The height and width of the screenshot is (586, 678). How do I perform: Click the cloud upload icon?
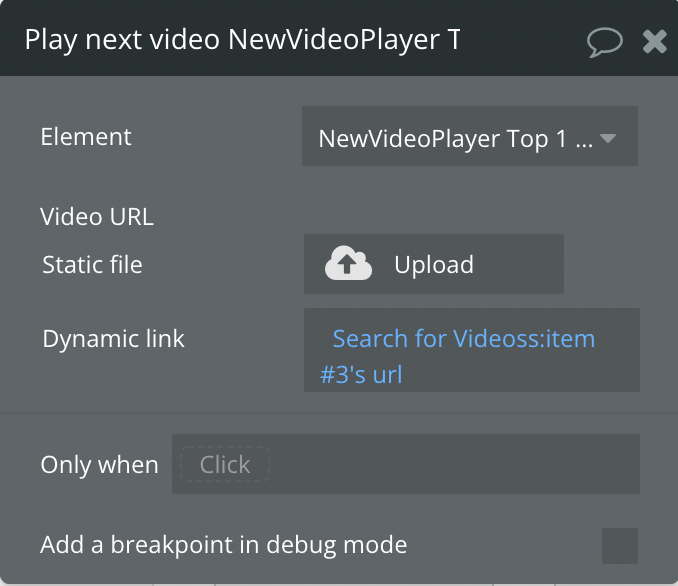348,263
